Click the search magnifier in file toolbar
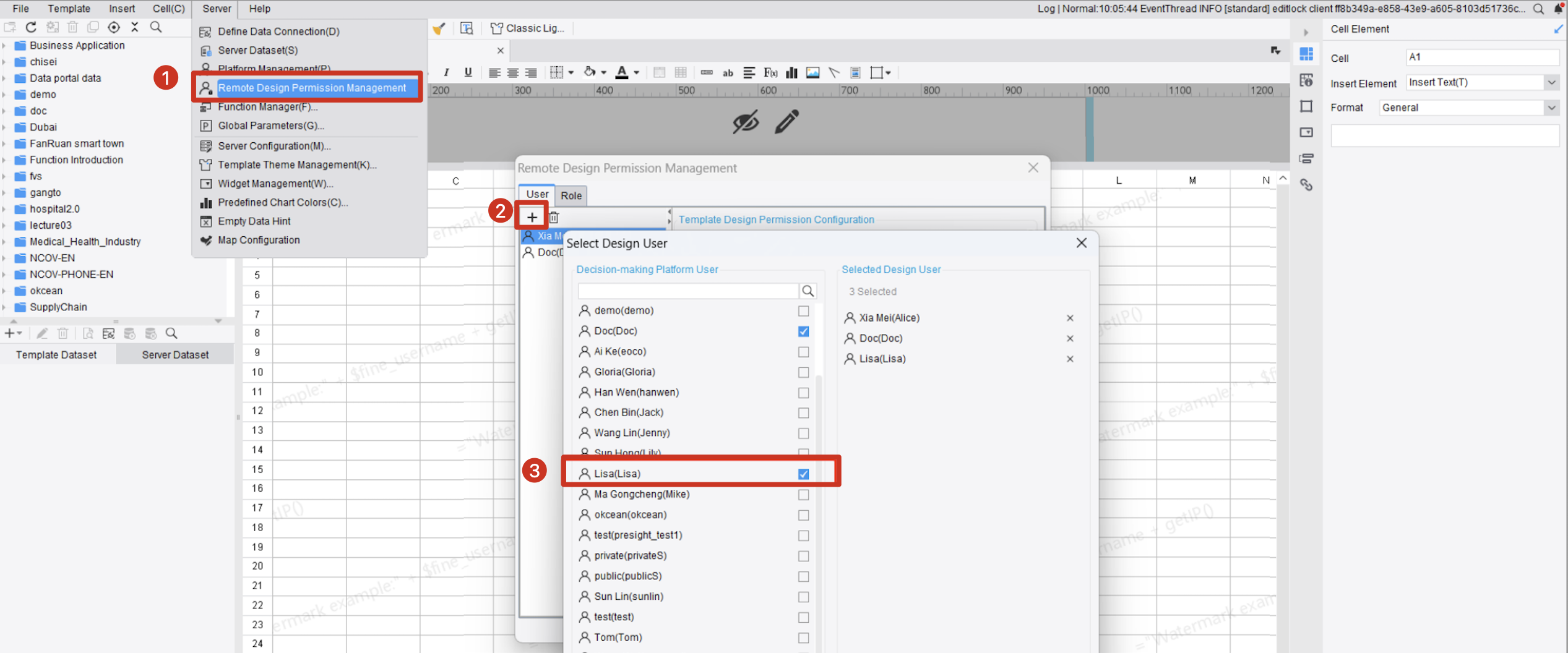This screenshot has width=1568, height=653. tap(157, 27)
